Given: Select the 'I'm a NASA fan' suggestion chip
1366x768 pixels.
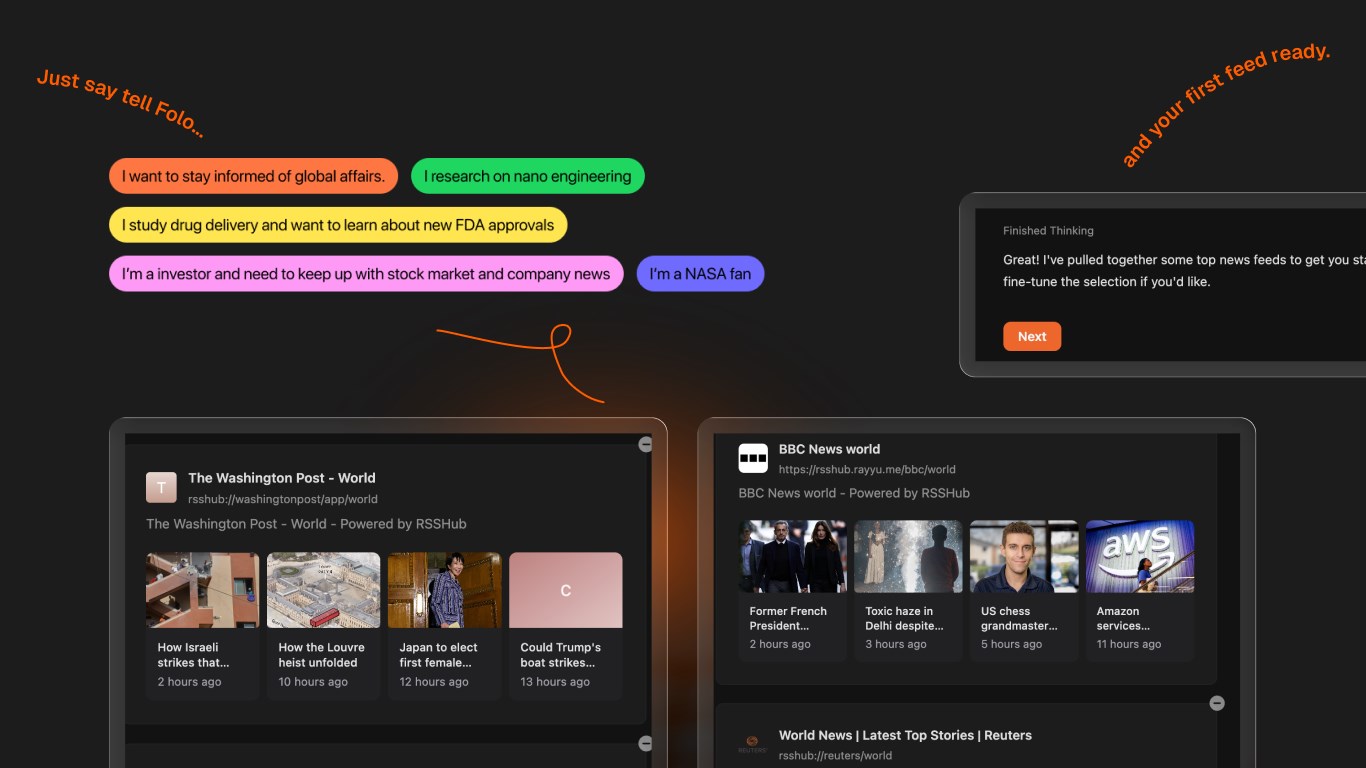Looking at the screenshot, I should [x=700, y=273].
